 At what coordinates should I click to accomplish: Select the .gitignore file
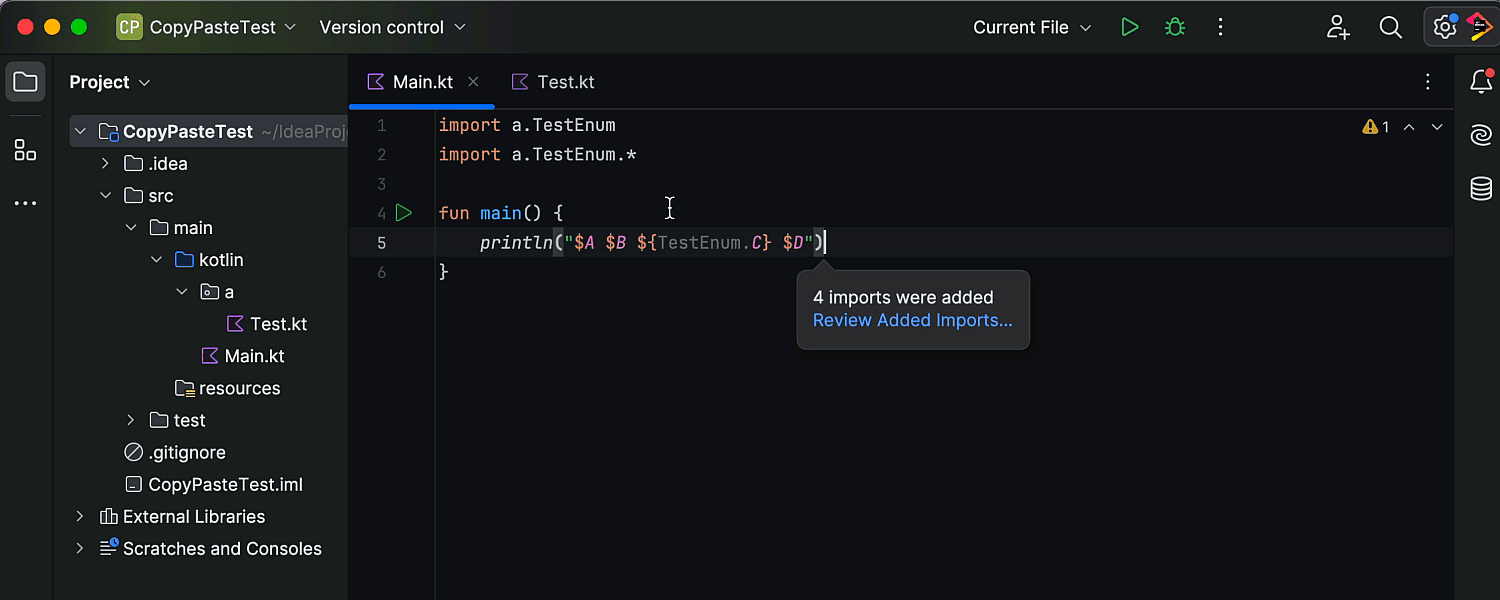[x=175, y=452]
